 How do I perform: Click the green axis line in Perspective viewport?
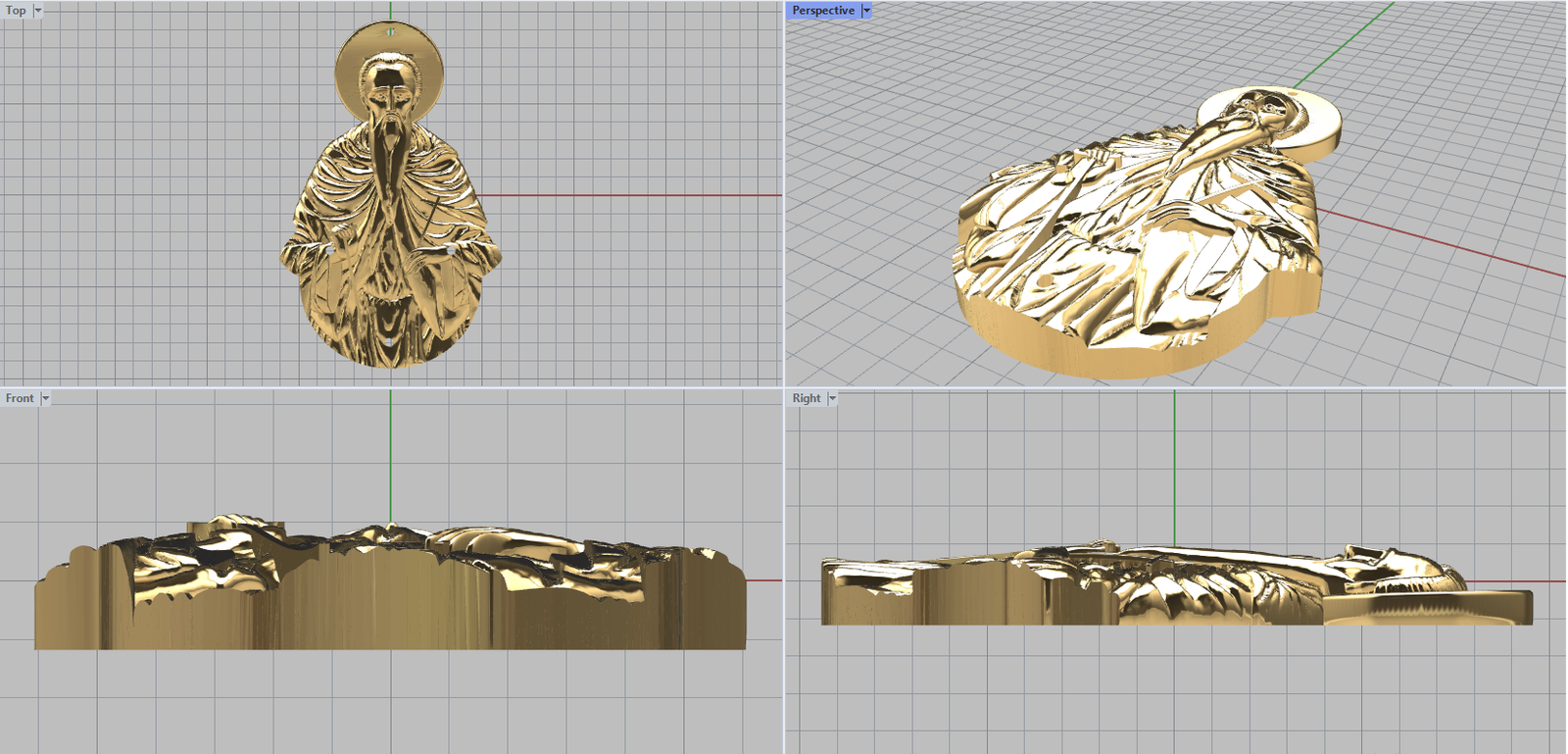(x=1343, y=46)
